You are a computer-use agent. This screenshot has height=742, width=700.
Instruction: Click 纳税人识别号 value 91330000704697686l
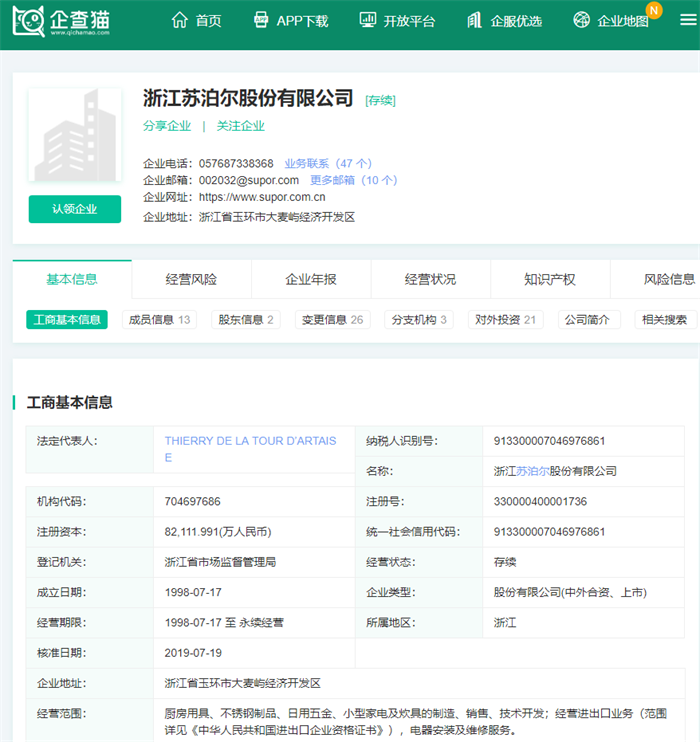(x=549, y=441)
